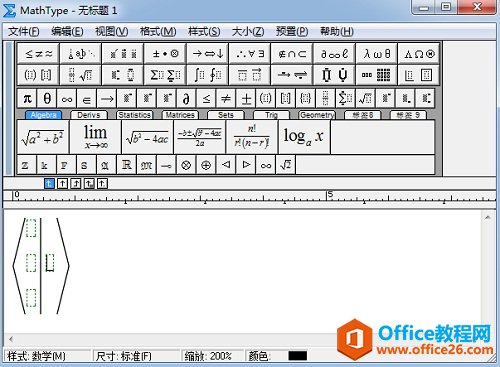
Task: Insert right-pointing triangle ▷ symbol
Action: [246, 165]
